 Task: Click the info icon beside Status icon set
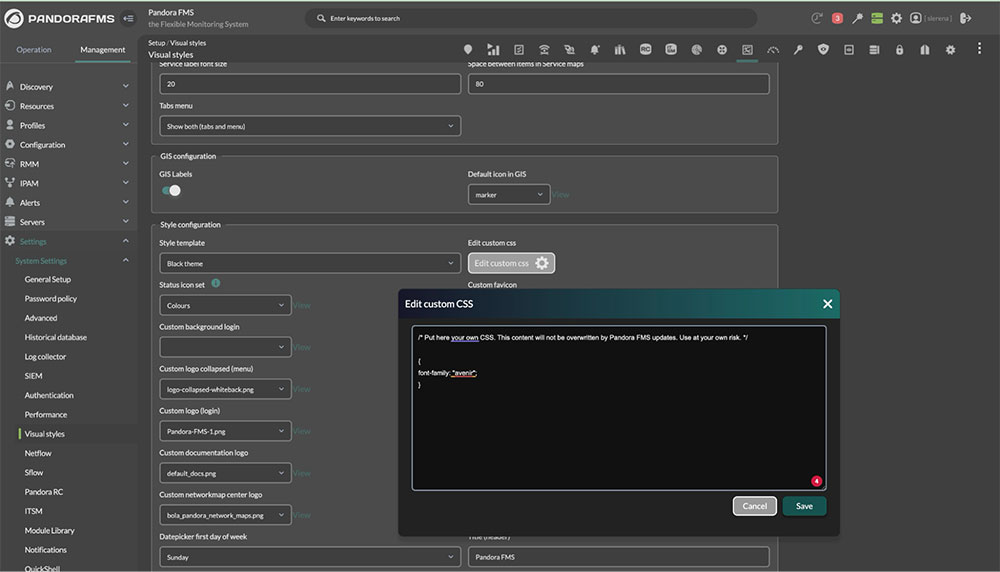(x=216, y=283)
